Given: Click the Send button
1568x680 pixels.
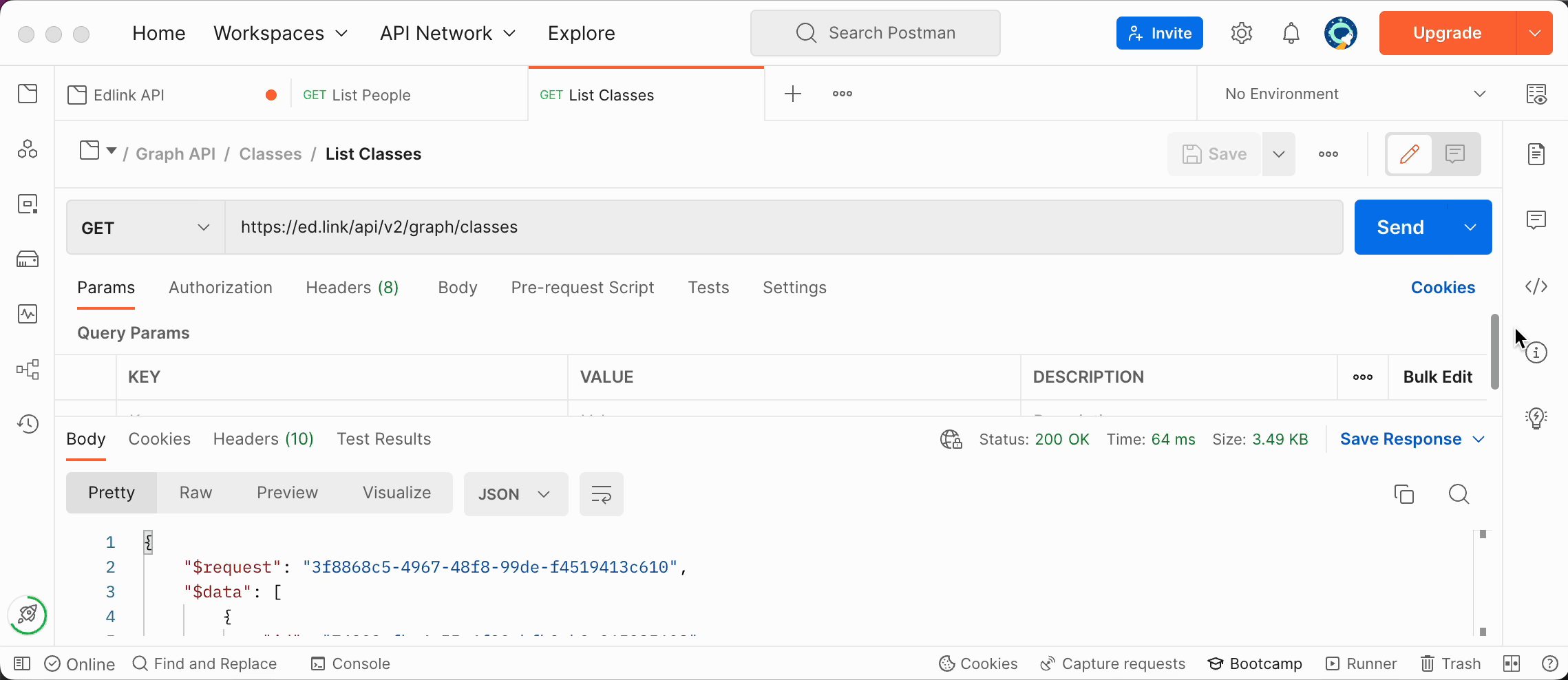Looking at the screenshot, I should 1400,227.
